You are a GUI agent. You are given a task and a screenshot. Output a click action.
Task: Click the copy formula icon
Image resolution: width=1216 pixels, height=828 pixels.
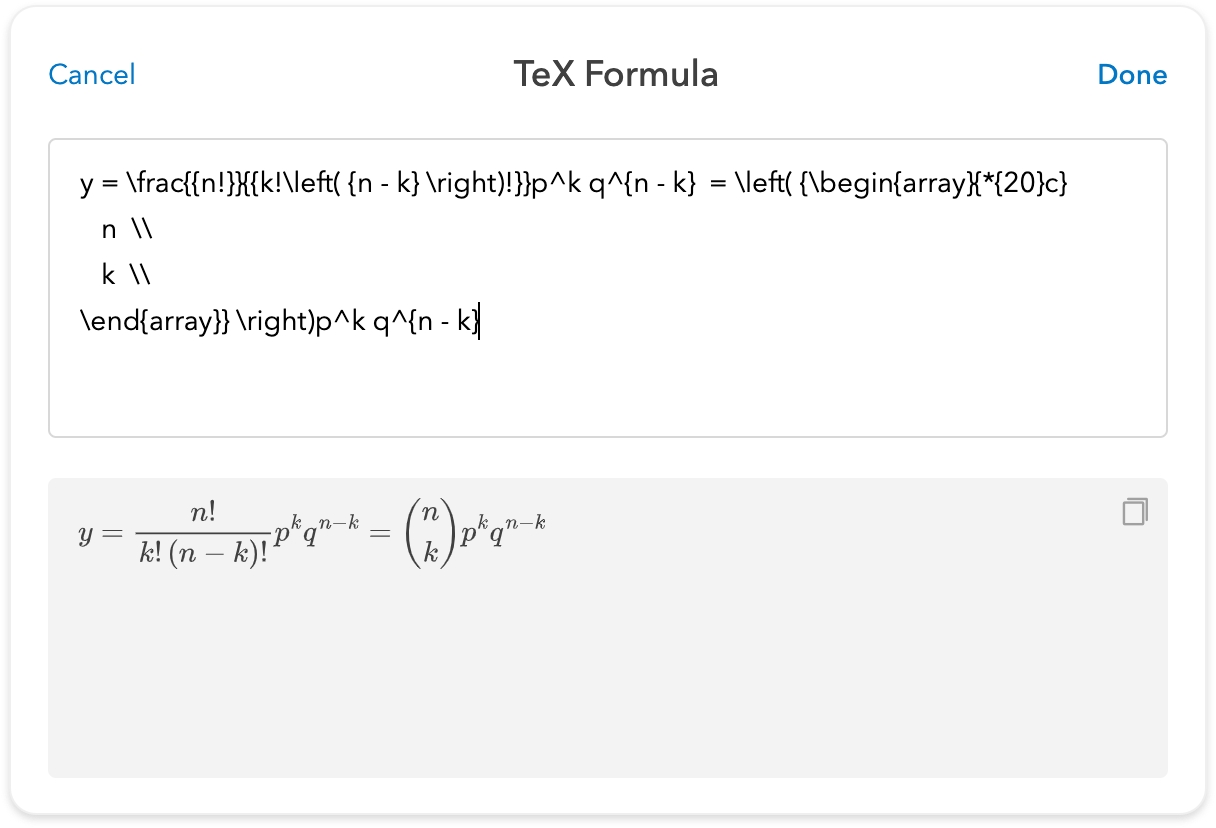click(x=1134, y=512)
